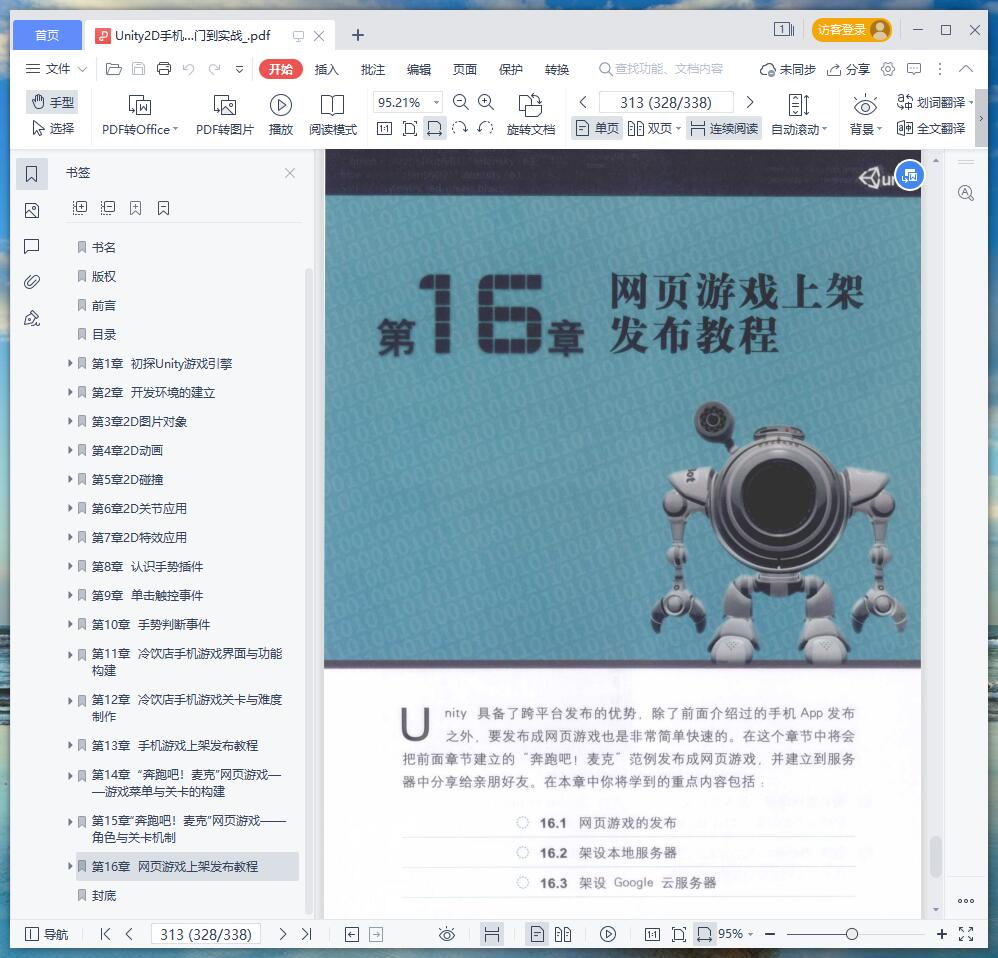Toggle the bookmark panel icon in sidebar
Screen dimensions: 998x958
coord(32,174)
